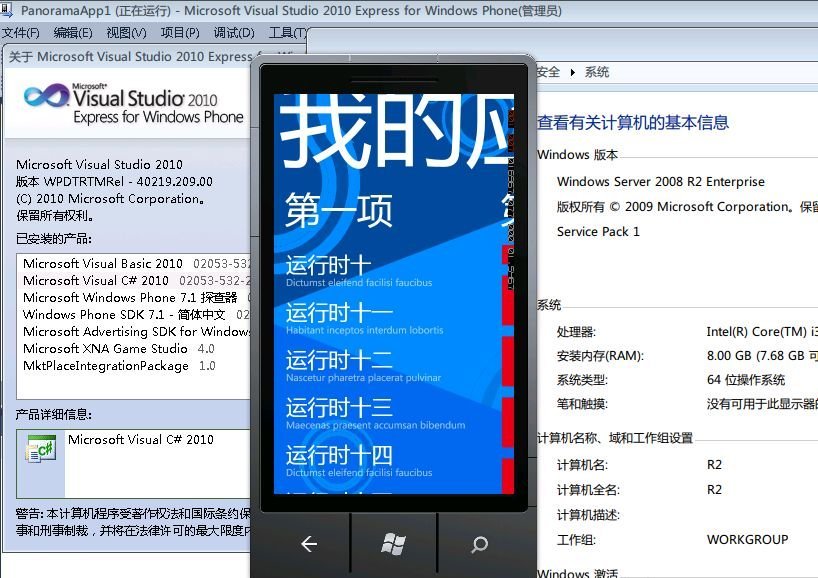Select Microsoft XNA Game Studio 4.0 row
818x578 pixels.
point(134,348)
